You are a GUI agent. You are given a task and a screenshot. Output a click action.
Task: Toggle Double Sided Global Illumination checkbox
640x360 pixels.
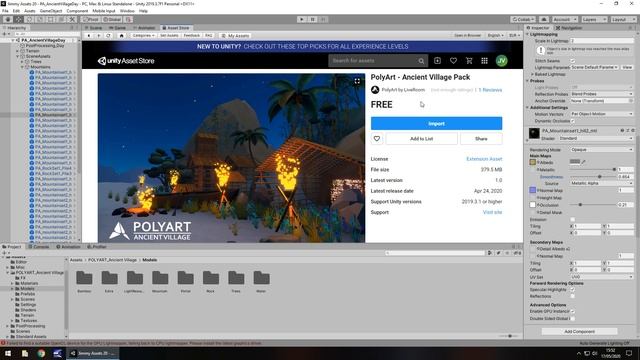(x=573, y=318)
